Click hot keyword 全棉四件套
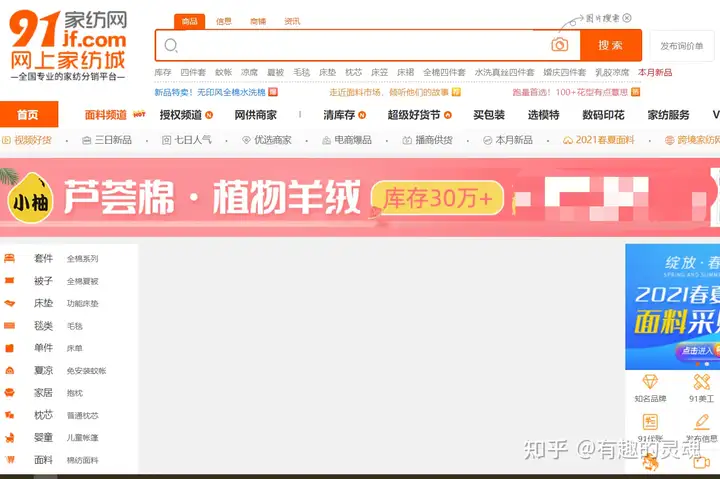The image size is (720, 479). click(444, 72)
